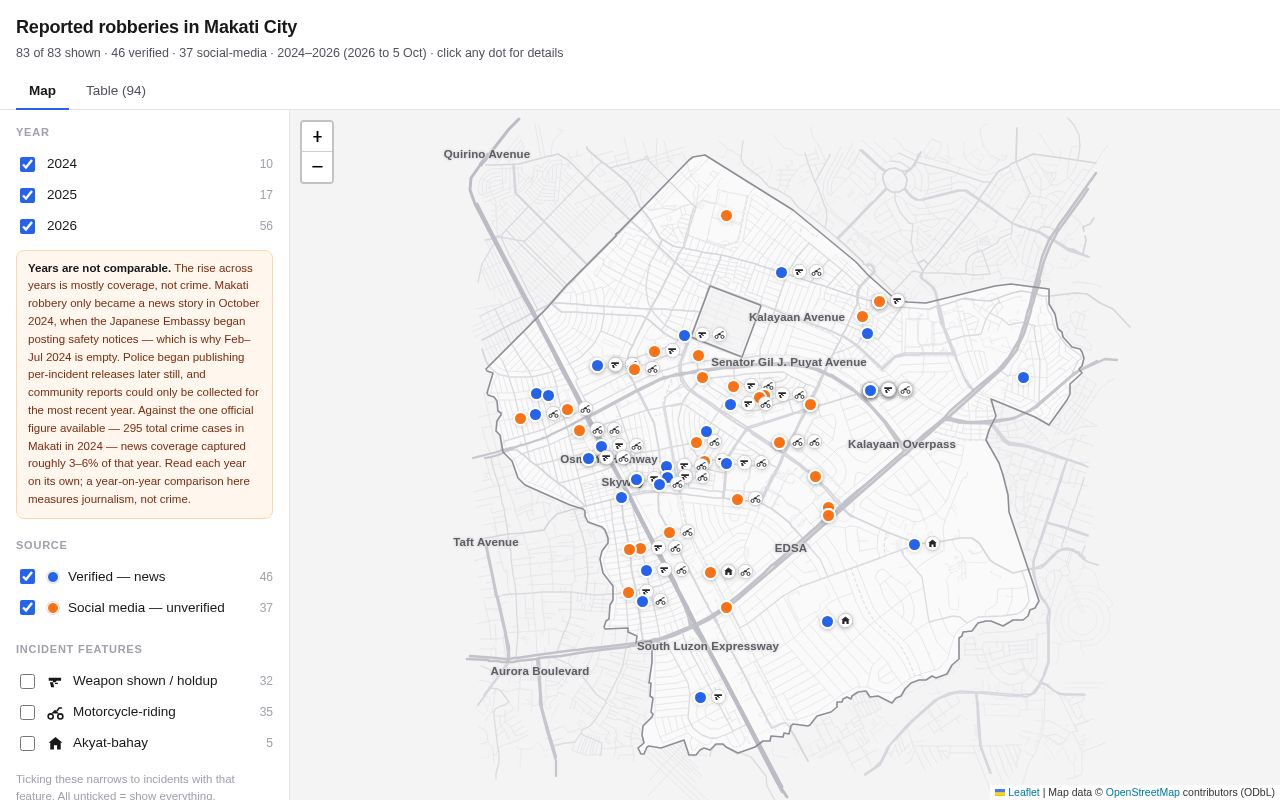Screen dimensions: 1280x800
Task: Click the Kalayaan Avenue map label
Action: click(797, 317)
